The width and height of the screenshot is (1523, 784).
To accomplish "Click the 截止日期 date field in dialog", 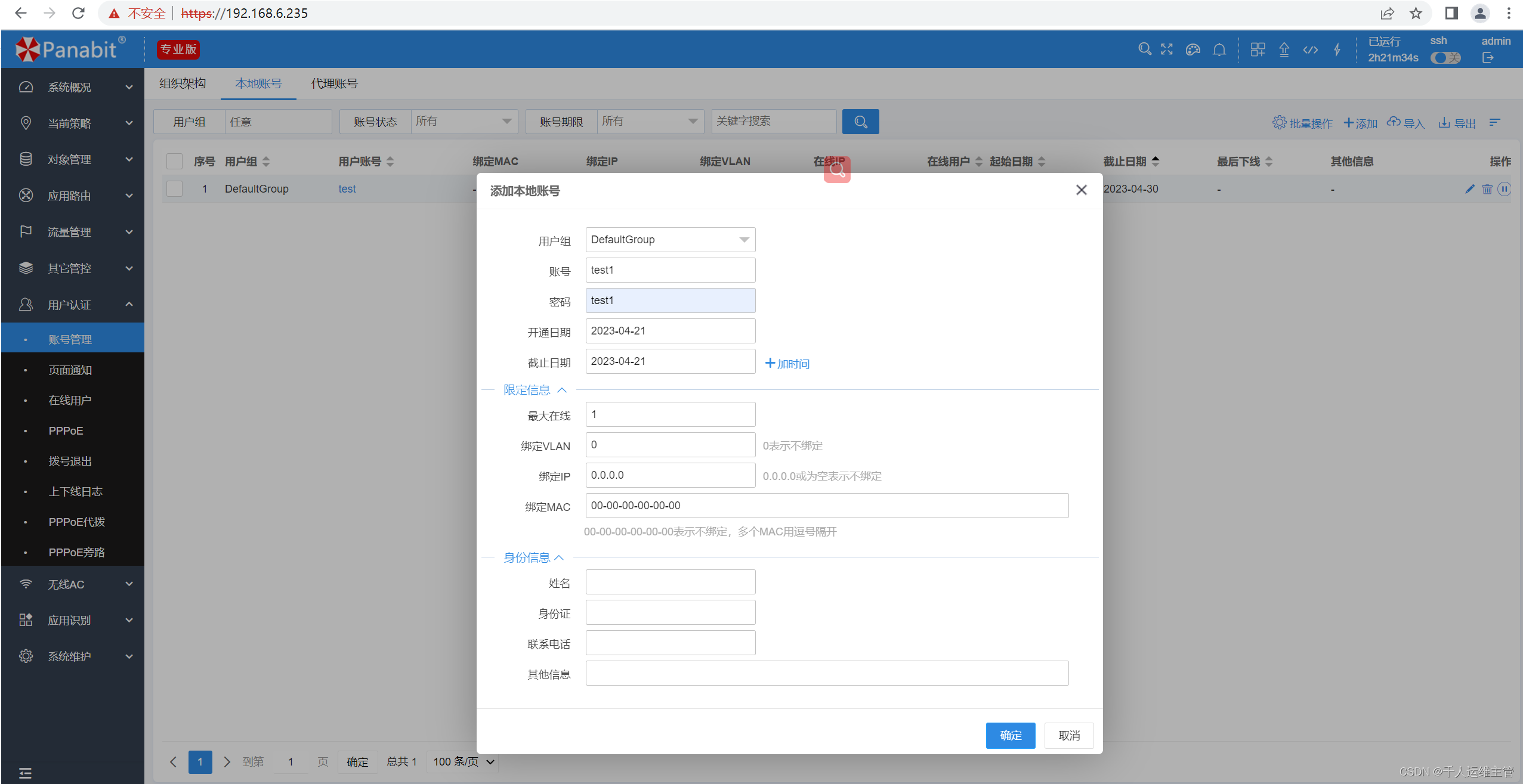I will (671, 361).
